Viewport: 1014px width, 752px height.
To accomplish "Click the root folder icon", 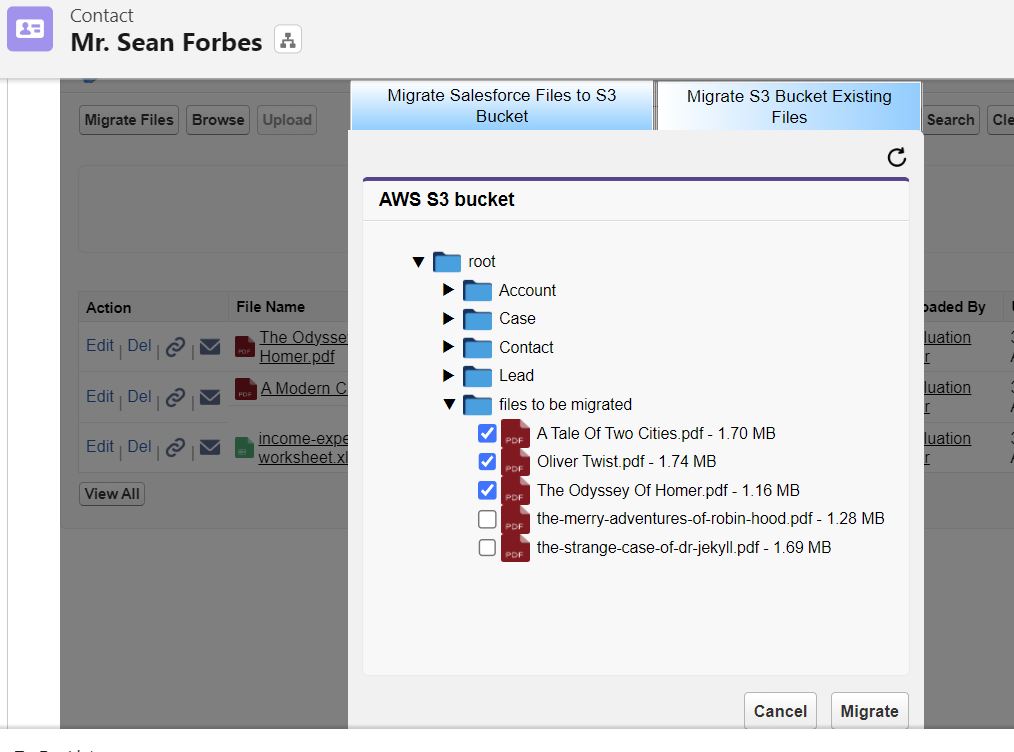I will 447,262.
